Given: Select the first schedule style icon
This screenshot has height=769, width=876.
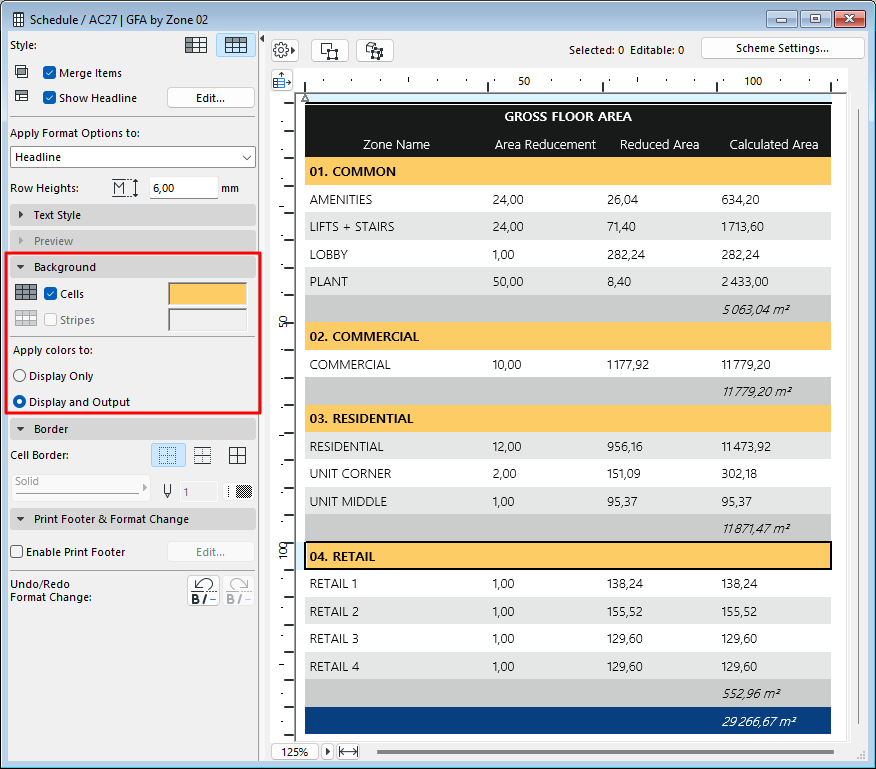Looking at the screenshot, I should pos(198,45).
